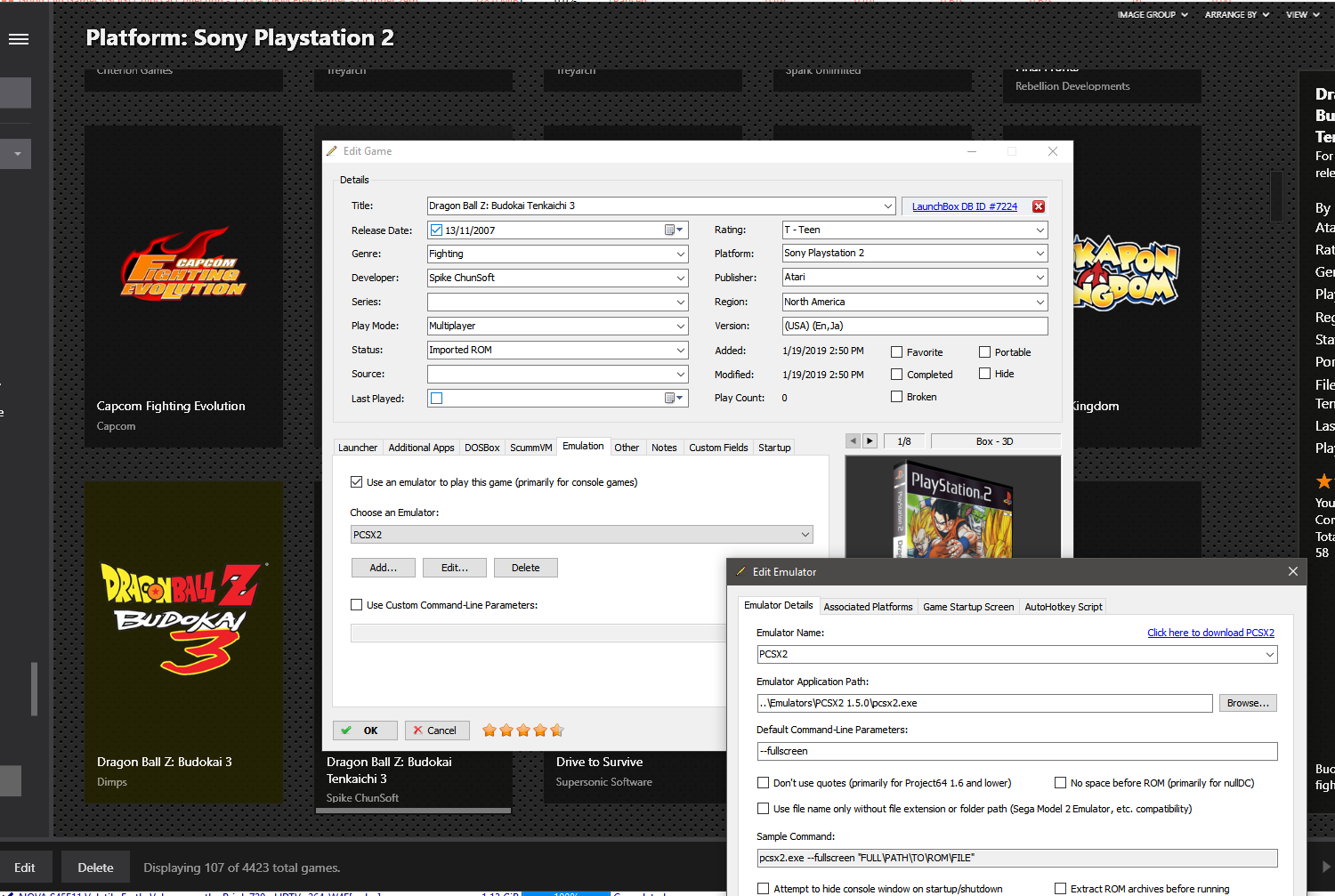Check Use file name only without extension
1335x896 pixels.
click(x=763, y=809)
